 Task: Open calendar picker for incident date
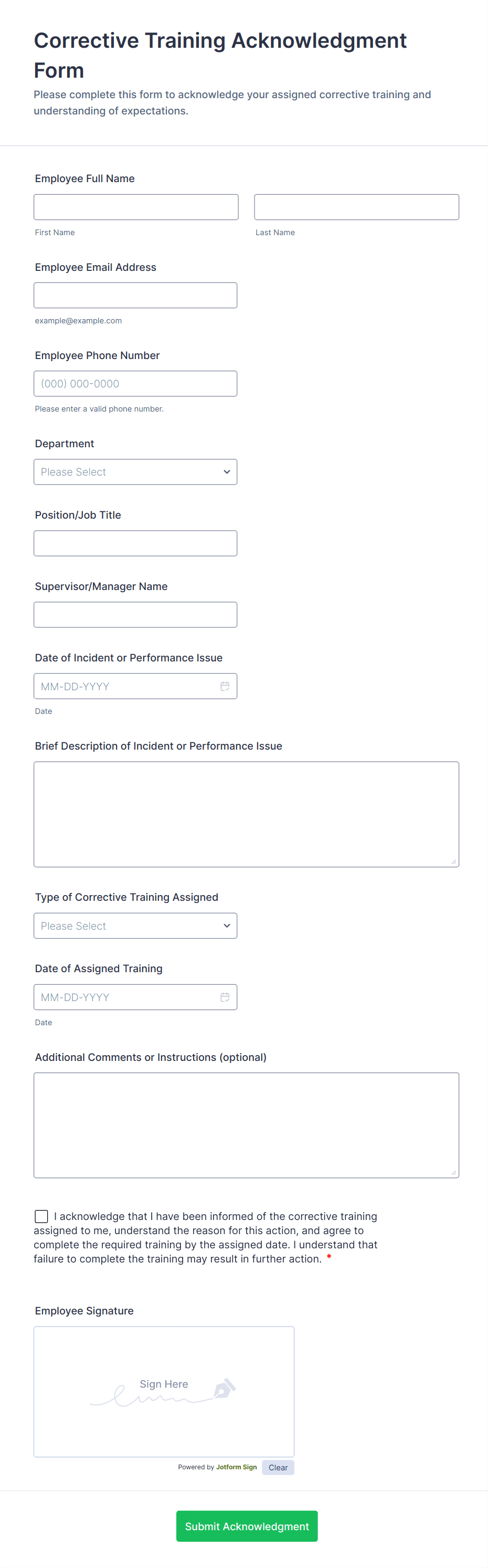coord(225,686)
